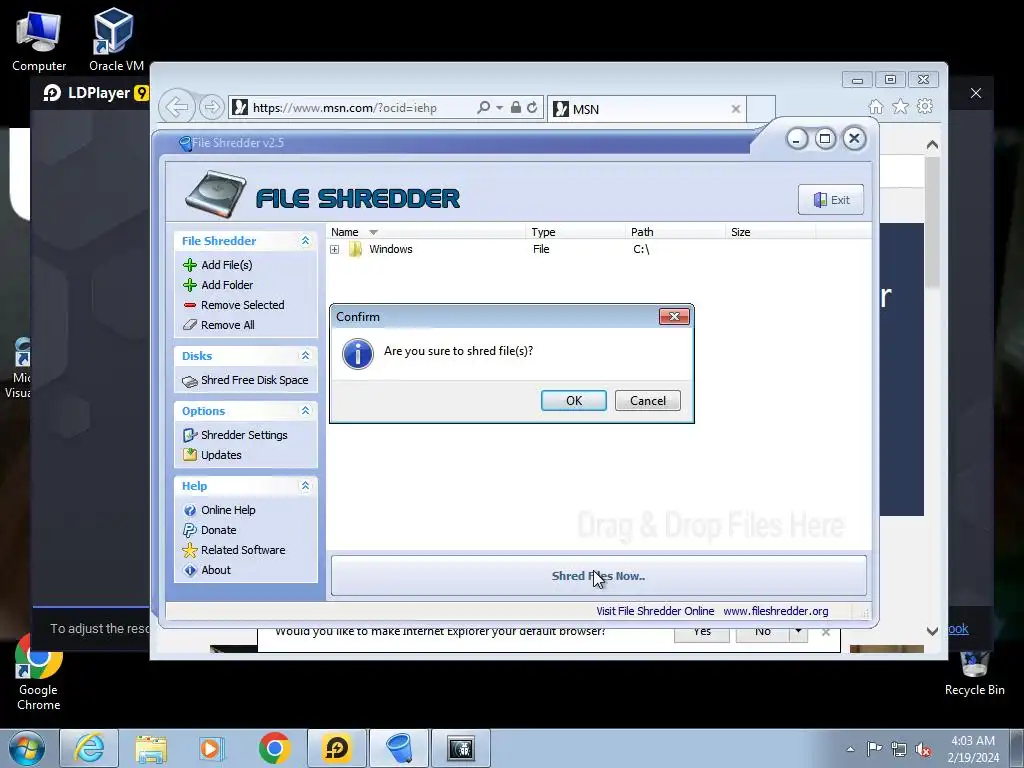Click Internet Explorer back arrow
The height and width of the screenshot is (768, 1024).
[177, 106]
